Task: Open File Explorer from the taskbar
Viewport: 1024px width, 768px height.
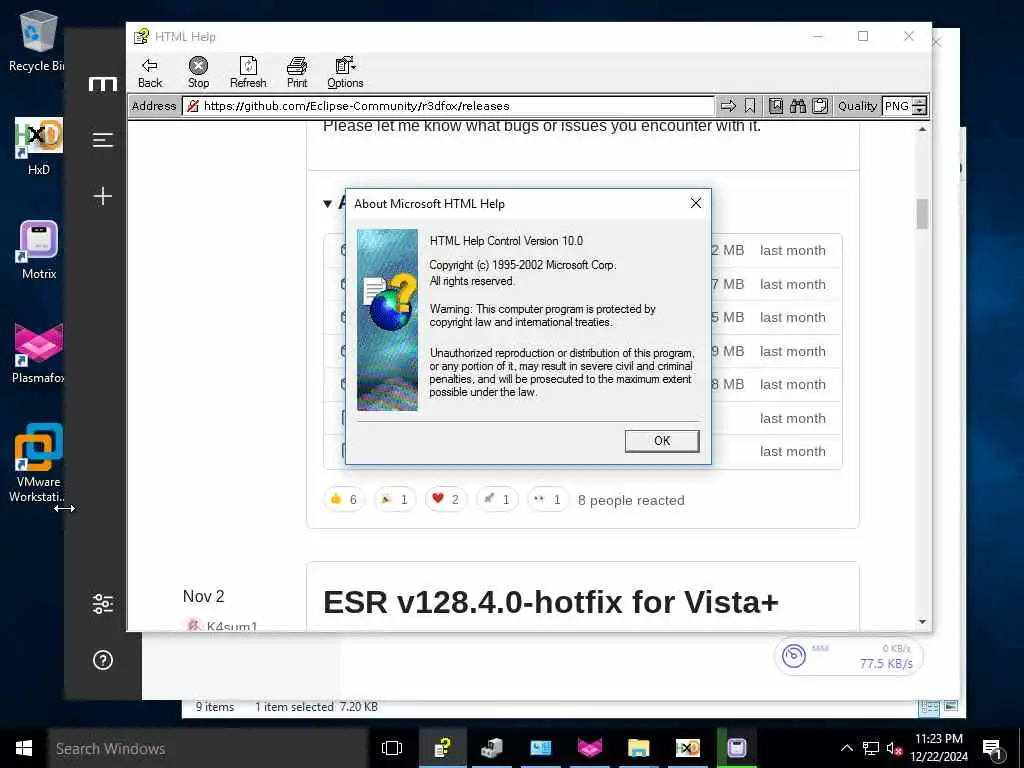Action: [x=639, y=748]
